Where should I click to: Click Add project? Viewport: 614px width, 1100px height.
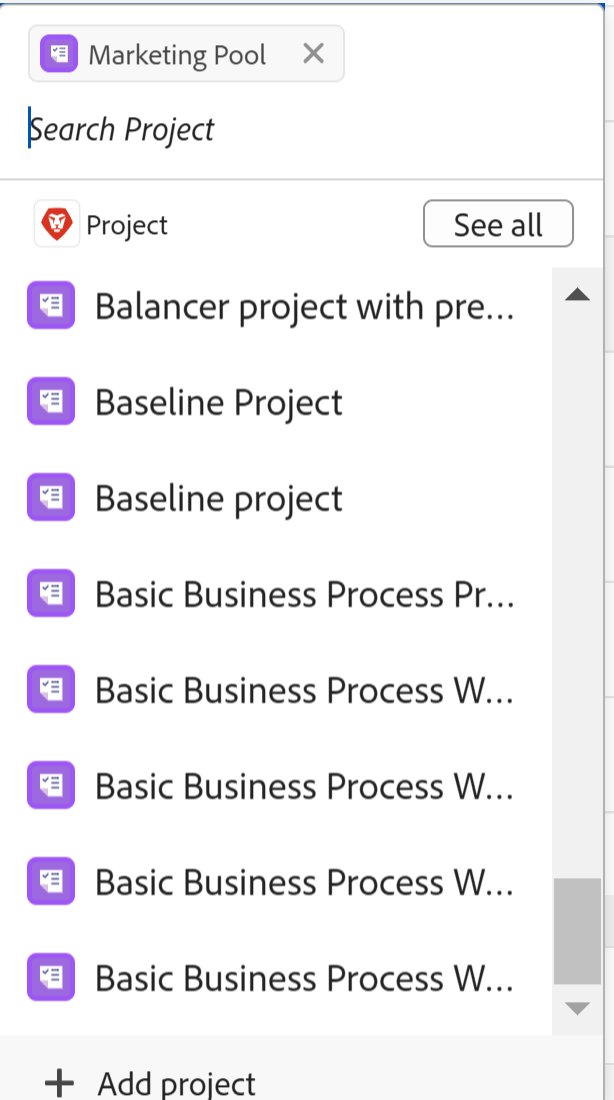(x=175, y=1083)
